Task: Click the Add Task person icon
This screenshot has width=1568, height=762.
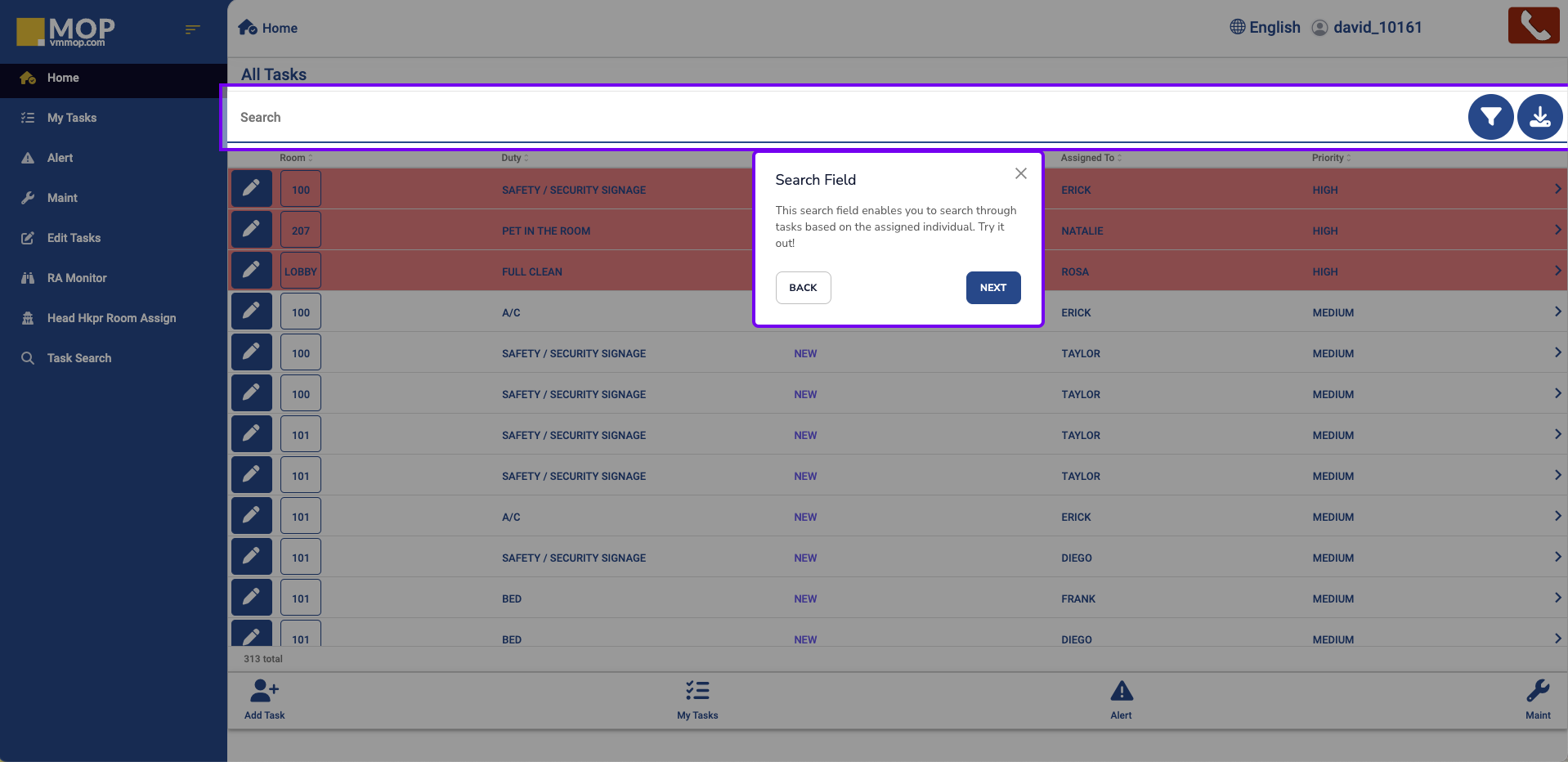Action: [x=264, y=693]
